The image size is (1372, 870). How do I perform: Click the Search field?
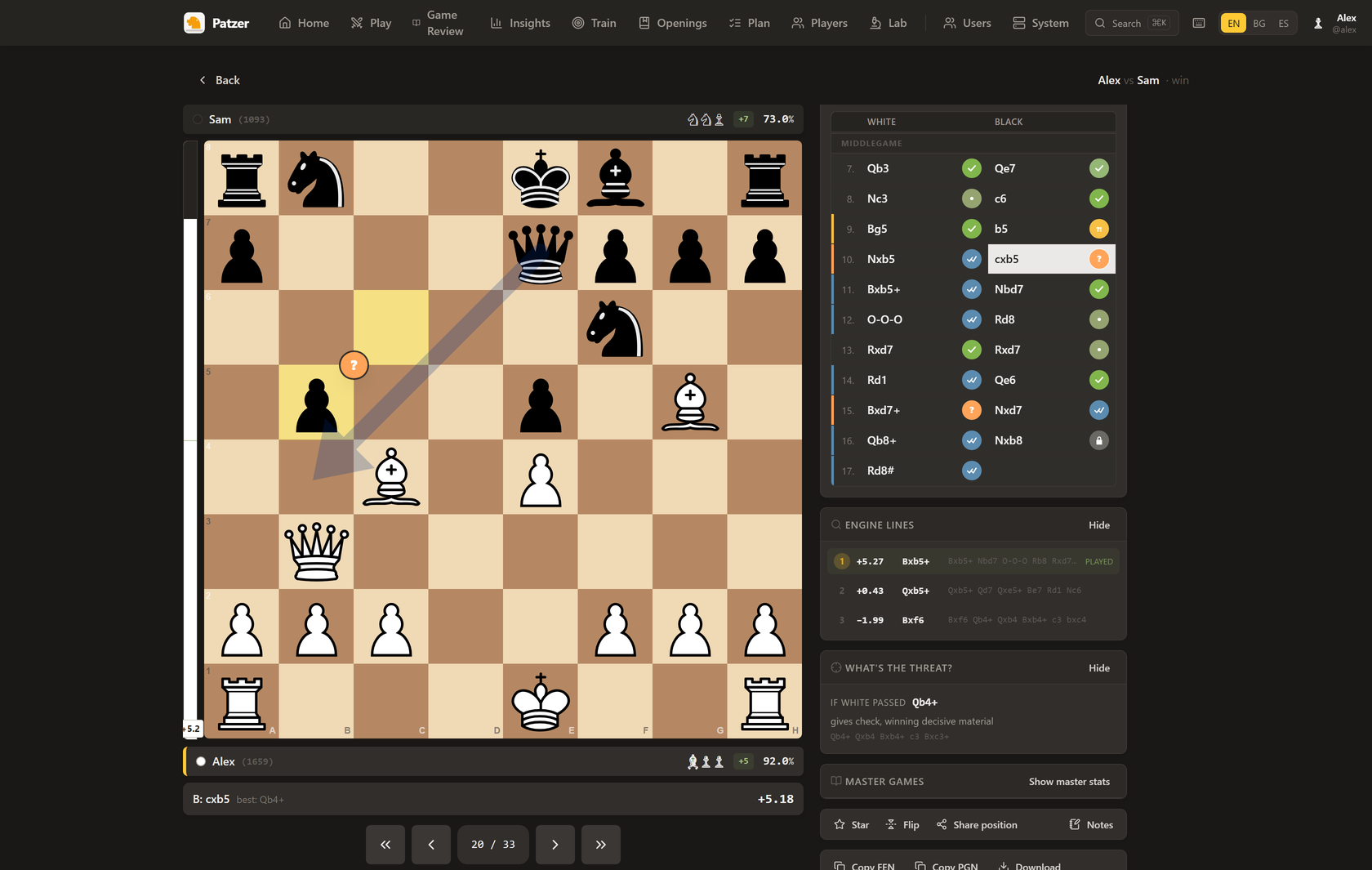coord(1132,23)
